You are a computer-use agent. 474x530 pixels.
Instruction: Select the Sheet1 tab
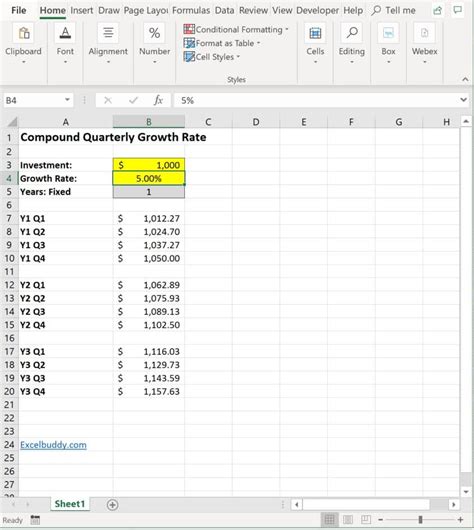pyautogui.click(x=70, y=504)
